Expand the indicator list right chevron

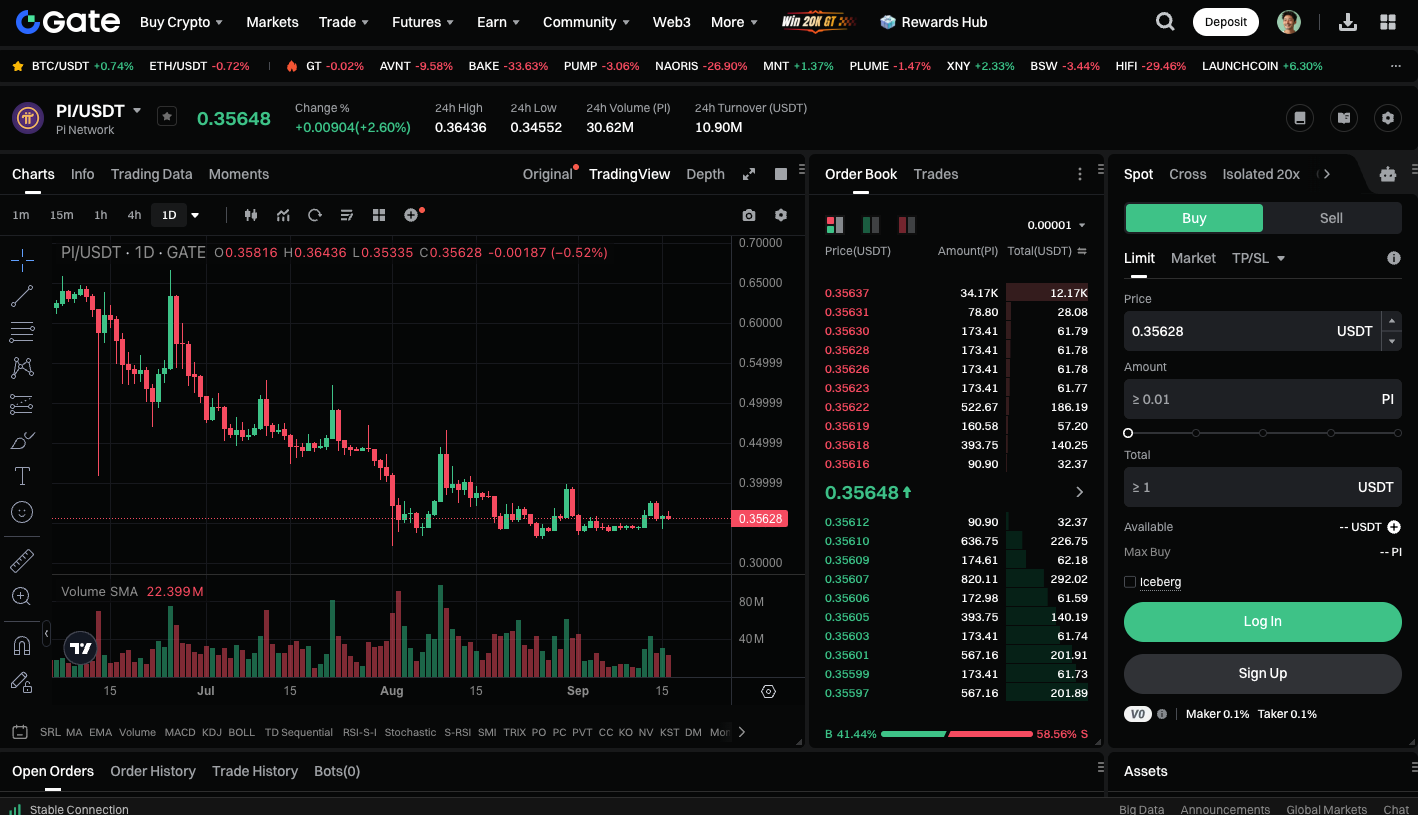[x=741, y=732]
